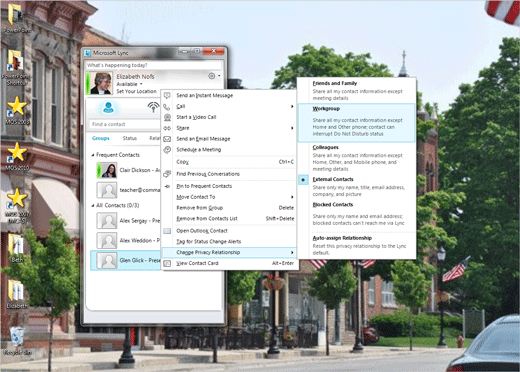Select Workgroup privacy relationship
520x372 pixels.
coord(356,122)
